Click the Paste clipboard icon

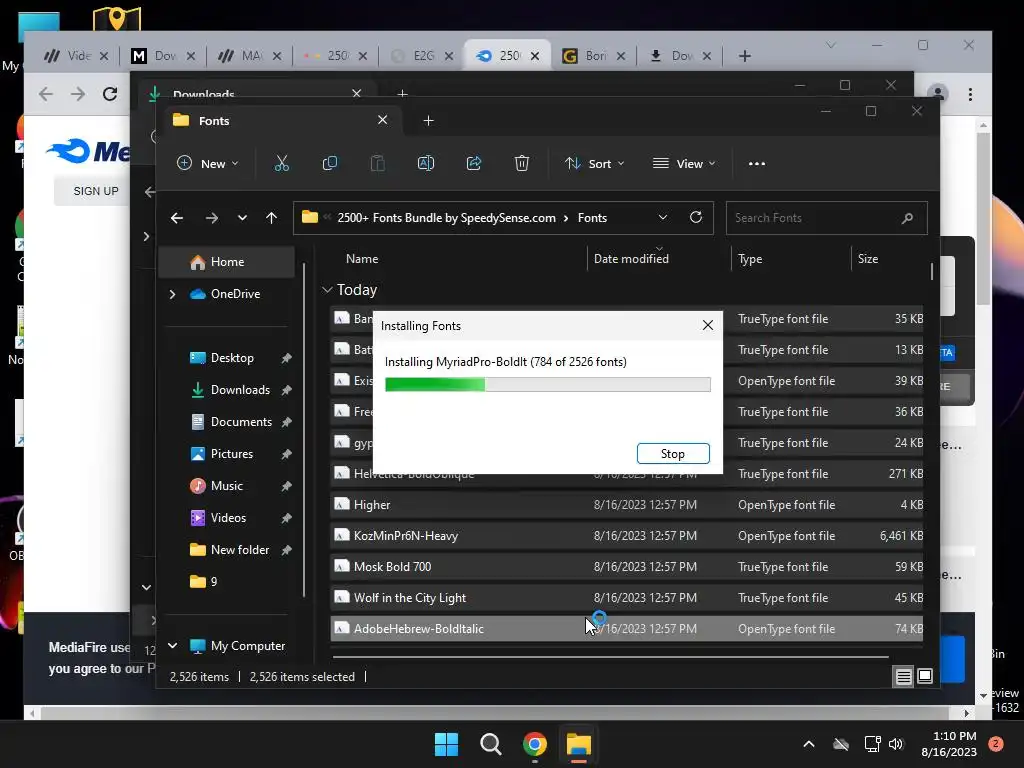[377, 163]
